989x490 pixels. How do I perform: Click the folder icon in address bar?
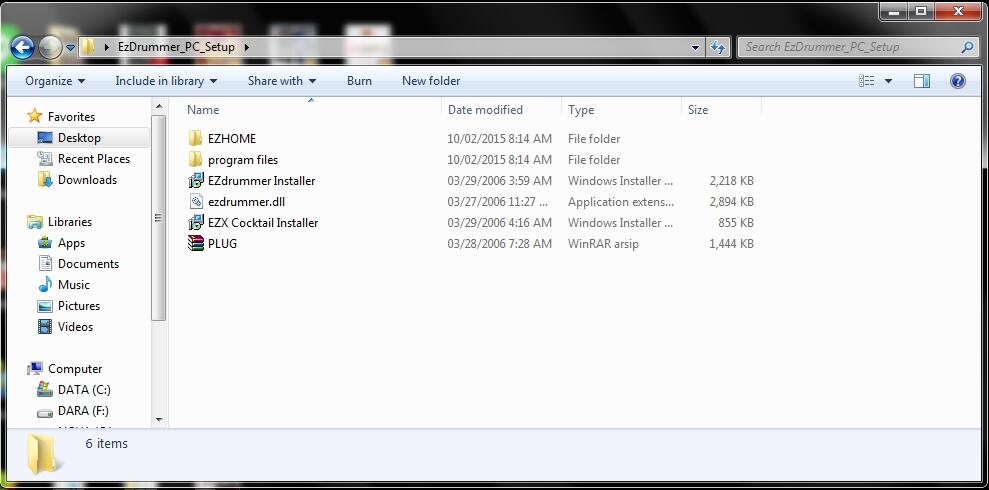tap(89, 47)
